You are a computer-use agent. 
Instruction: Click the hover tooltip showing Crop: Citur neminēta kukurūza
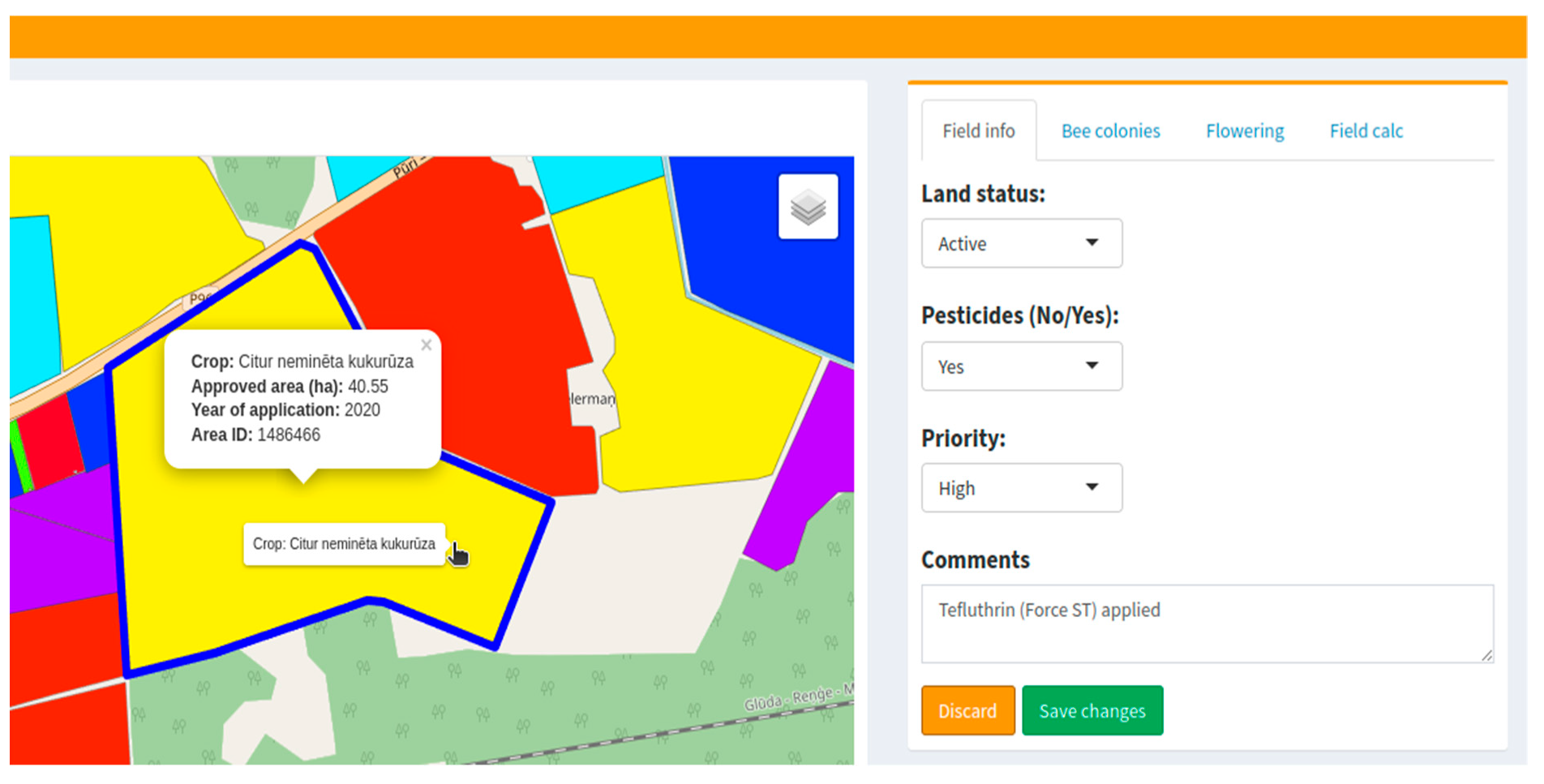344,544
